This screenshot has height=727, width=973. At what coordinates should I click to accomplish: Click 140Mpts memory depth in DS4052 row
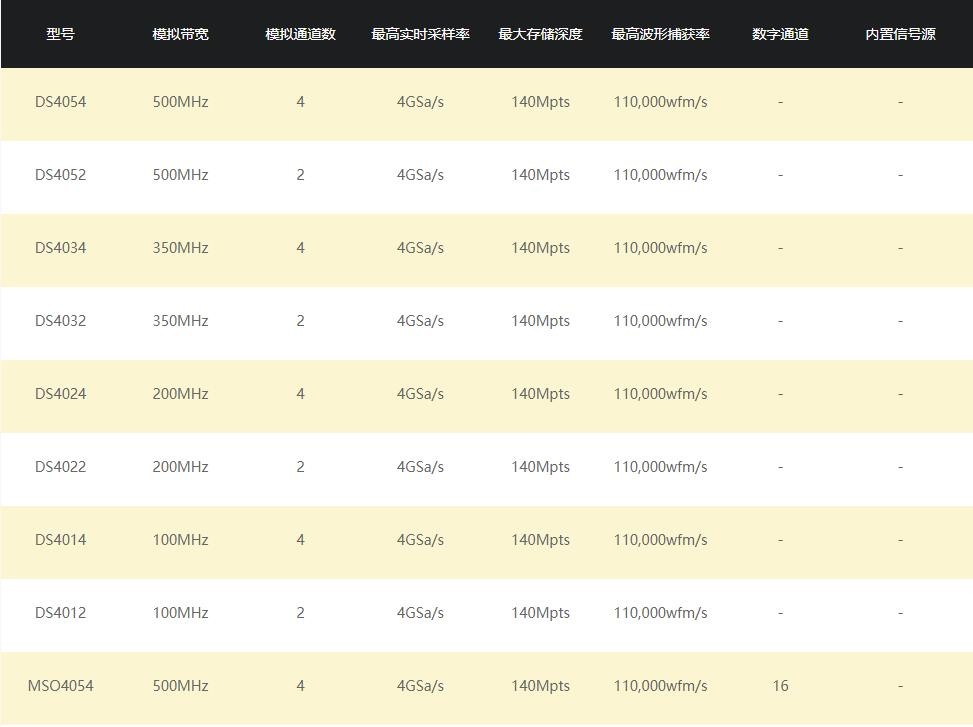[x=540, y=175]
